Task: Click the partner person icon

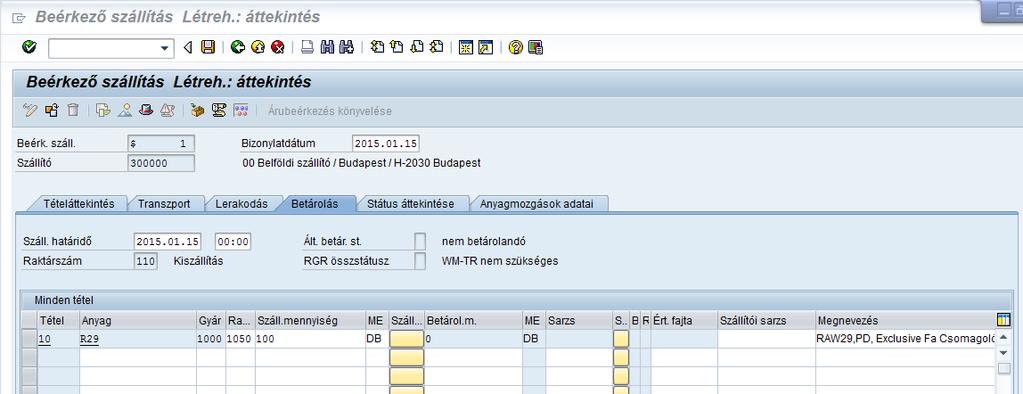Action: (125, 110)
